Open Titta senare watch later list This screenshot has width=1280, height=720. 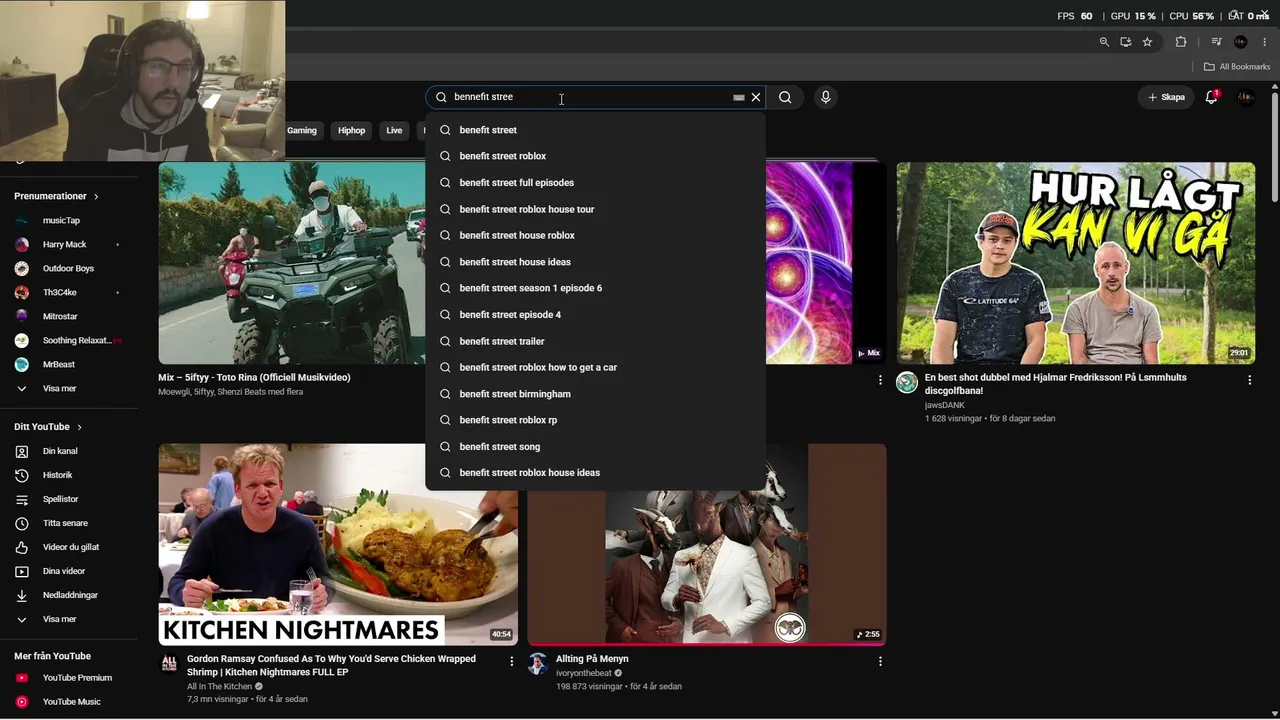tap(66, 523)
